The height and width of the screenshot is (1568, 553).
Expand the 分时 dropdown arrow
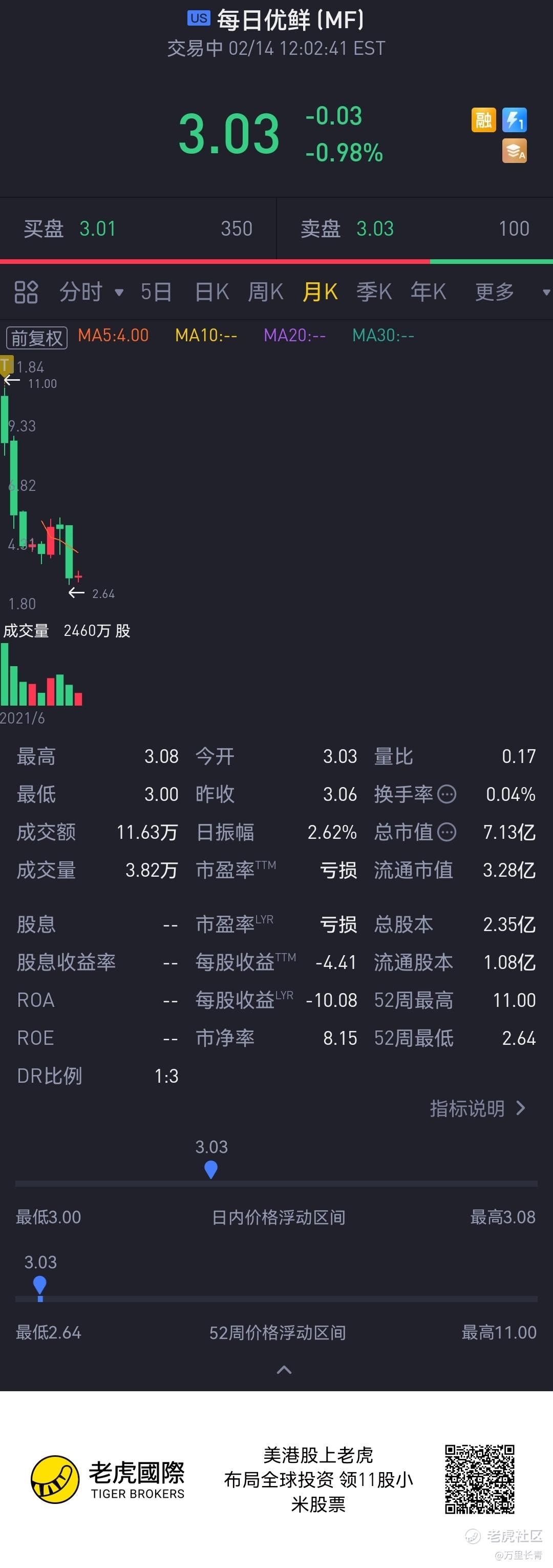[119, 293]
